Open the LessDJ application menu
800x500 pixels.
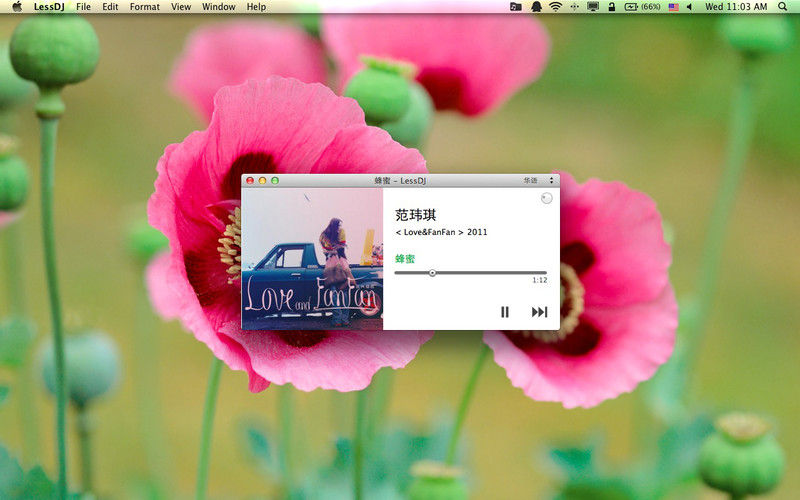pos(49,7)
